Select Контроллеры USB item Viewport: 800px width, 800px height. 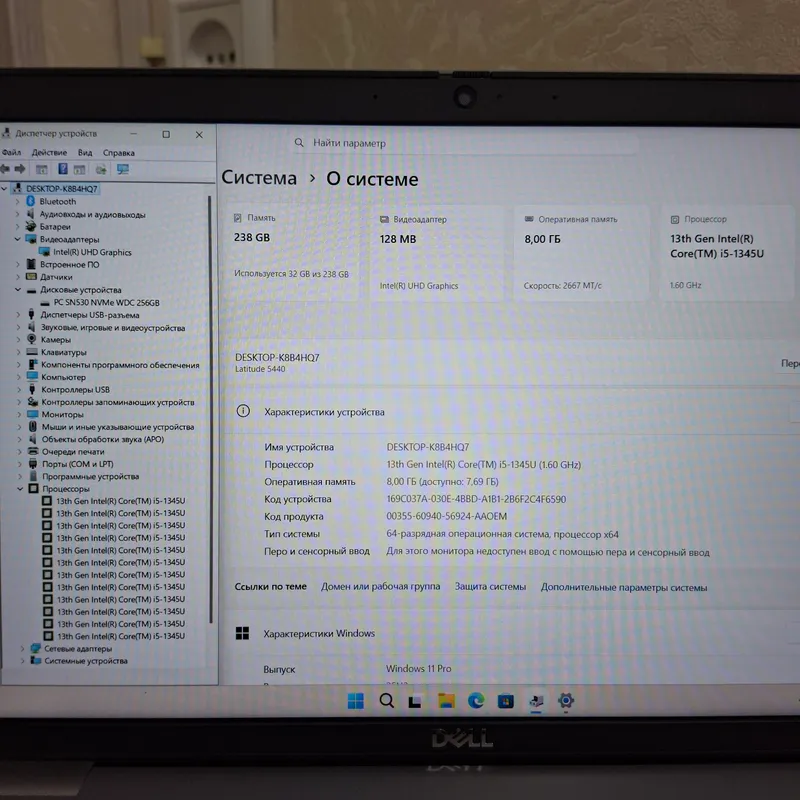(x=76, y=389)
